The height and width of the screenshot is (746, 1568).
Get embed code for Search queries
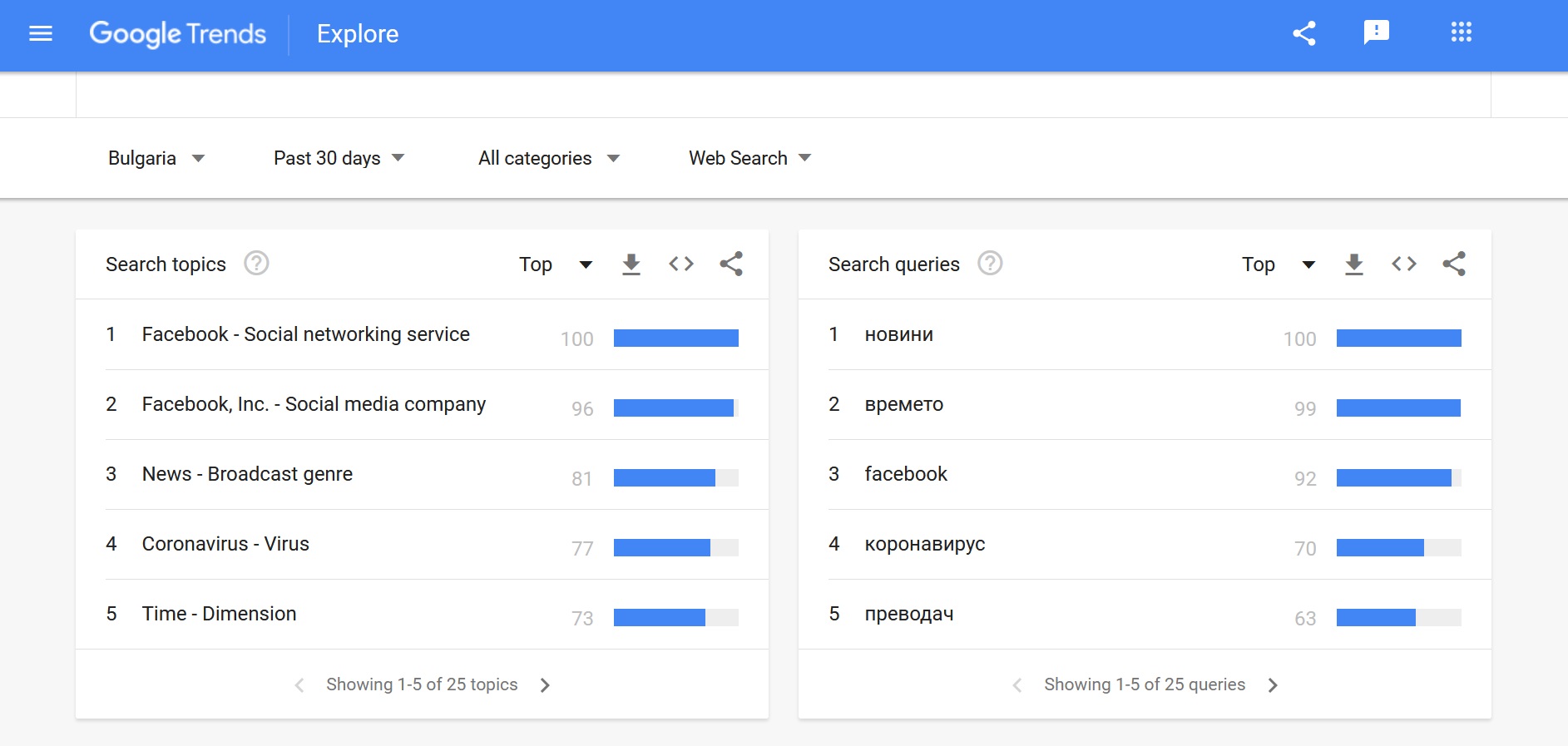pos(1404,264)
